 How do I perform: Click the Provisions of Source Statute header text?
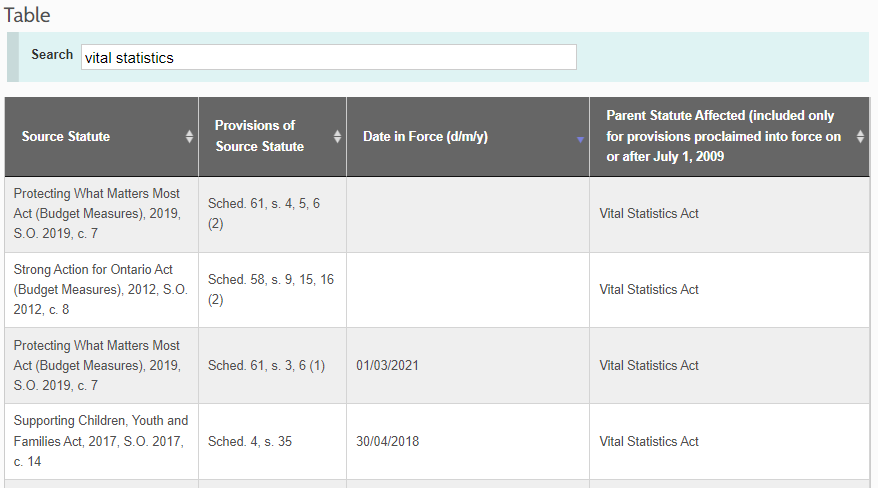[259, 136]
